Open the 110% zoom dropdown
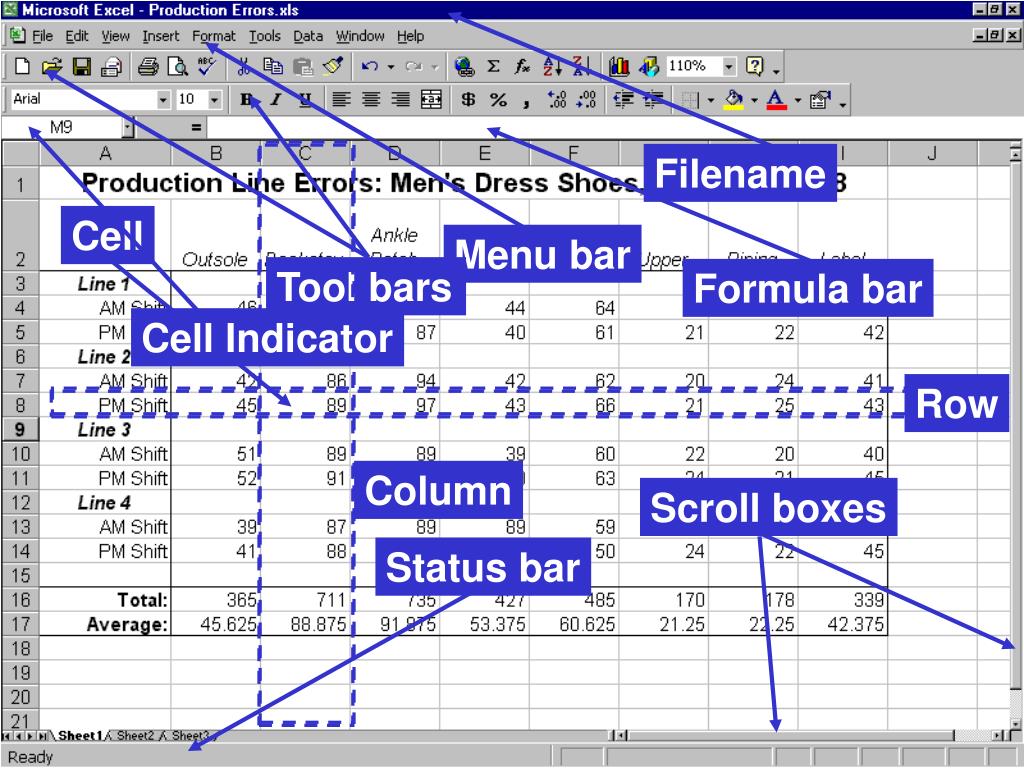 pos(729,67)
